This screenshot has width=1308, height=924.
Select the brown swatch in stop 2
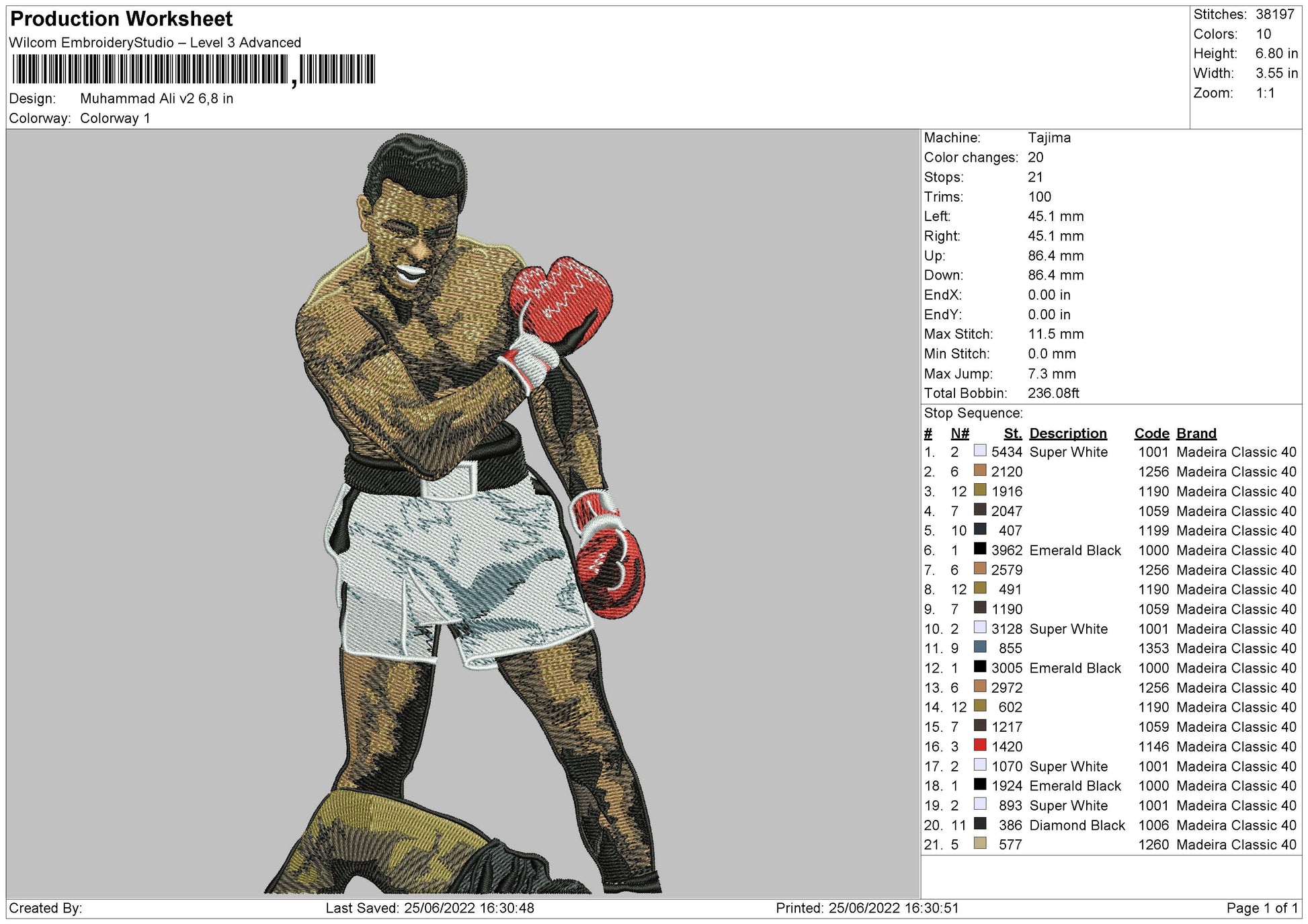click(980, 470)
